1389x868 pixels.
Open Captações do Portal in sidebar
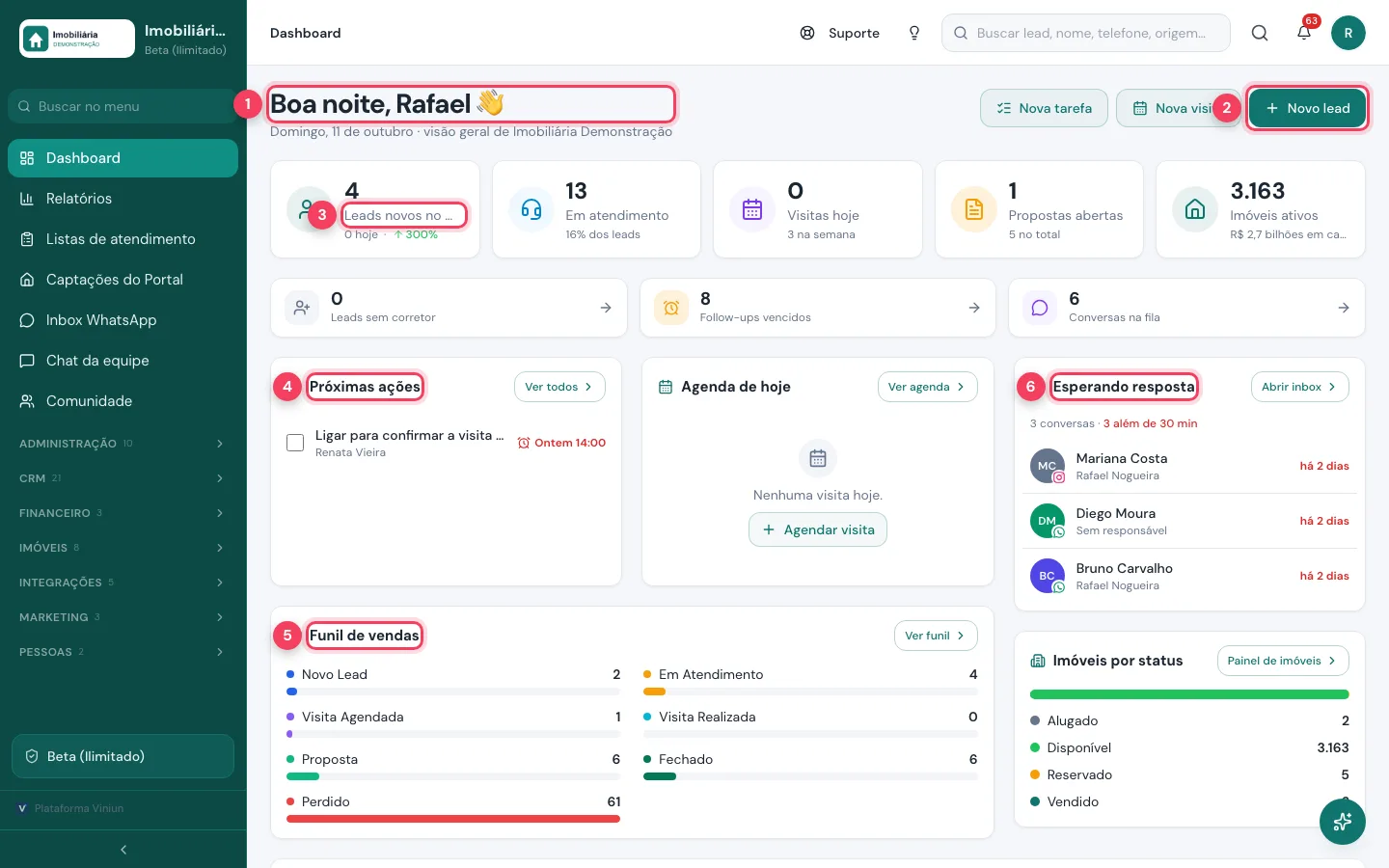pos(123,280)
